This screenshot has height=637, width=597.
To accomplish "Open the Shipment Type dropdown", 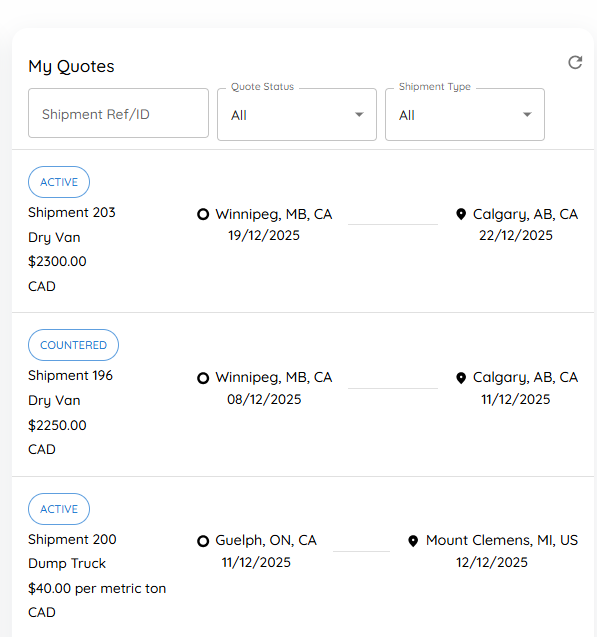I will (x=465, y=115).
